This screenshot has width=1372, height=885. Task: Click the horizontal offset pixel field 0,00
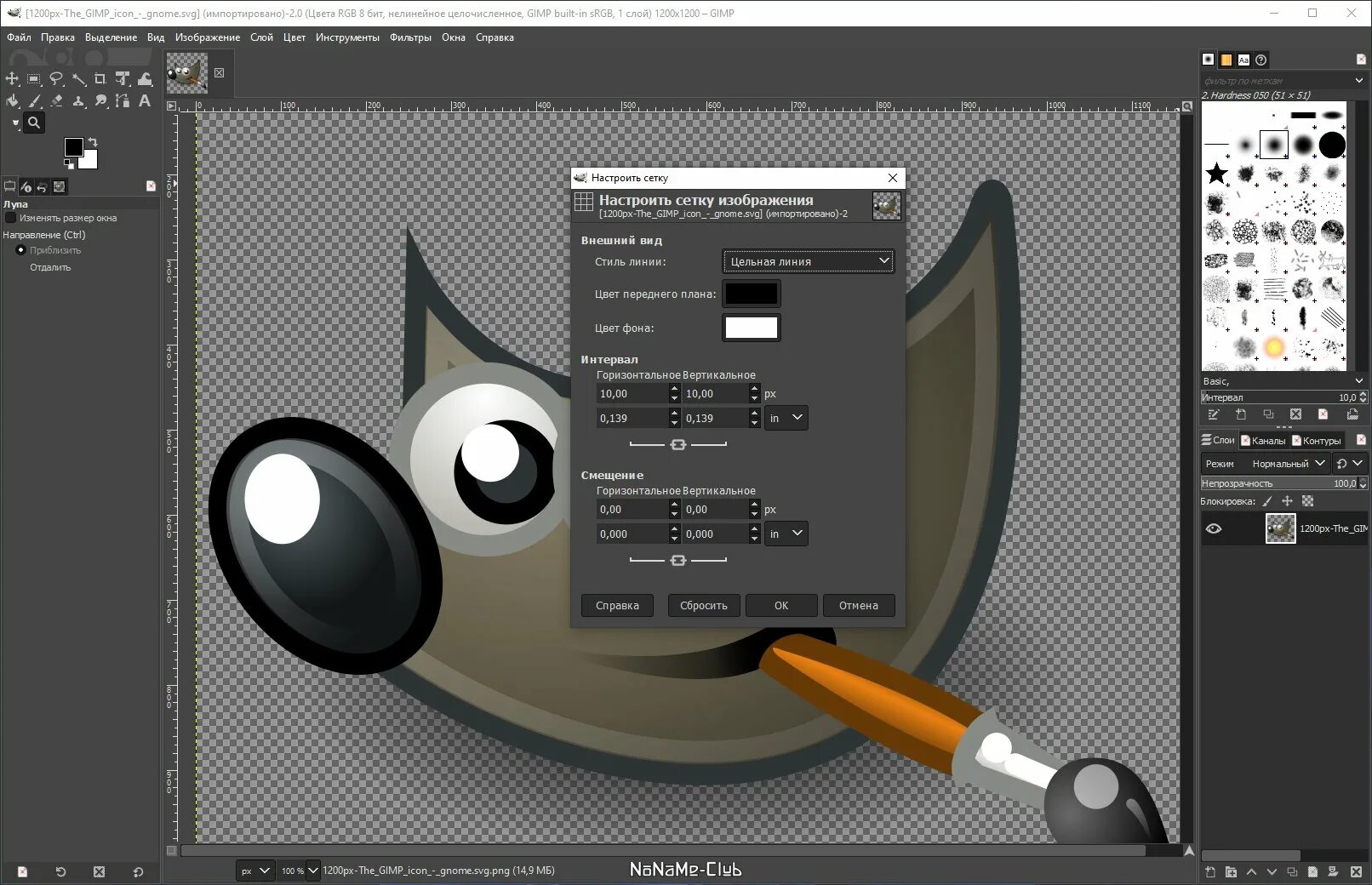[632, 509]
